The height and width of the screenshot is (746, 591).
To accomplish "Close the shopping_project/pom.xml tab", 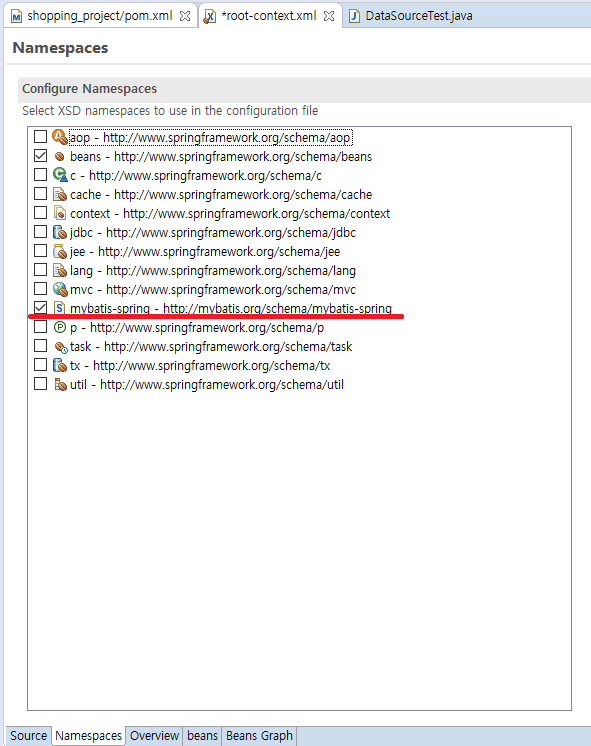I will click(185, 16).
